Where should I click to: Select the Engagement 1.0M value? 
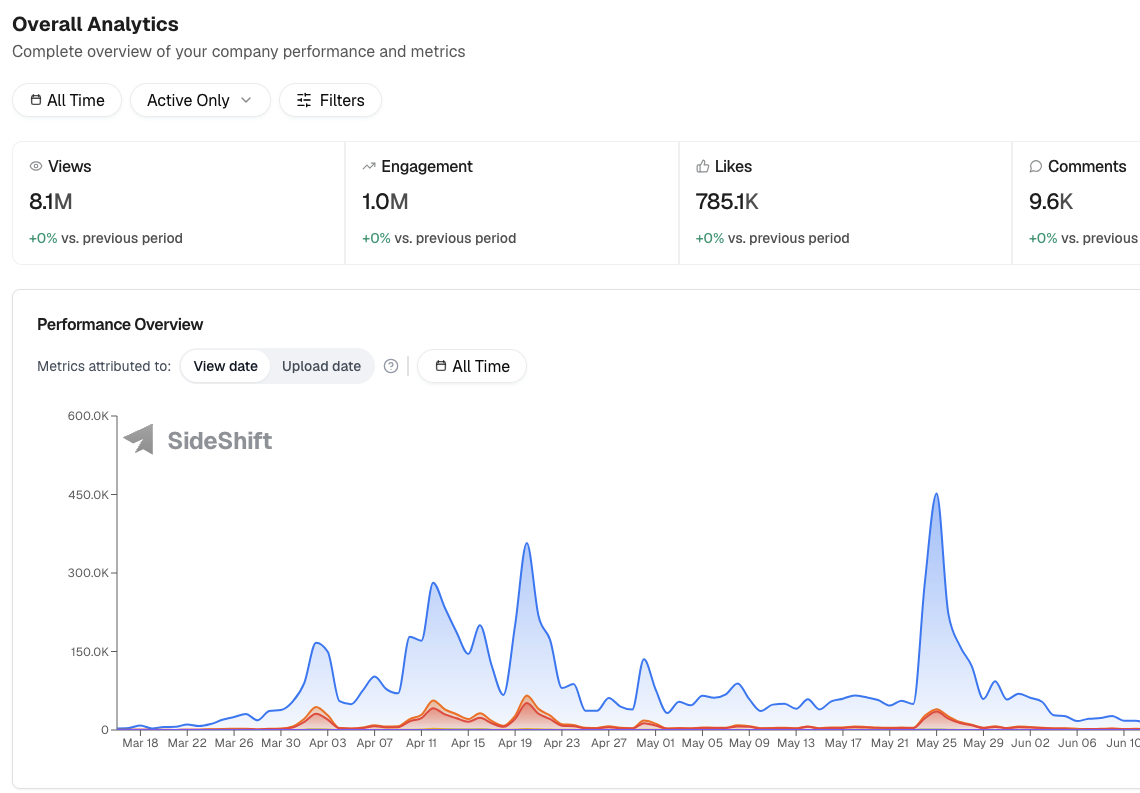385,201
